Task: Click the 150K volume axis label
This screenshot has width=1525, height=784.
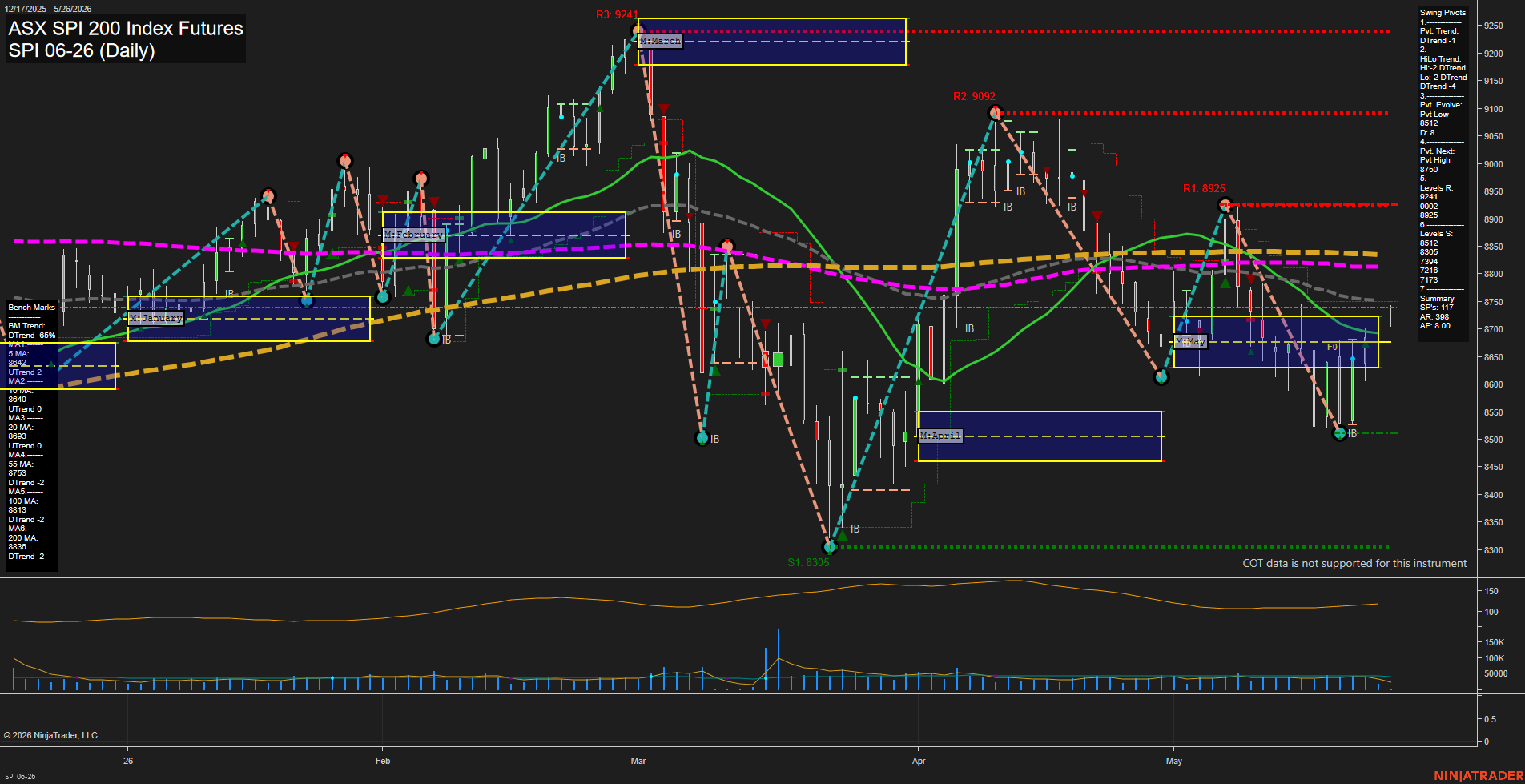Action: click(x=1495, y=642)
